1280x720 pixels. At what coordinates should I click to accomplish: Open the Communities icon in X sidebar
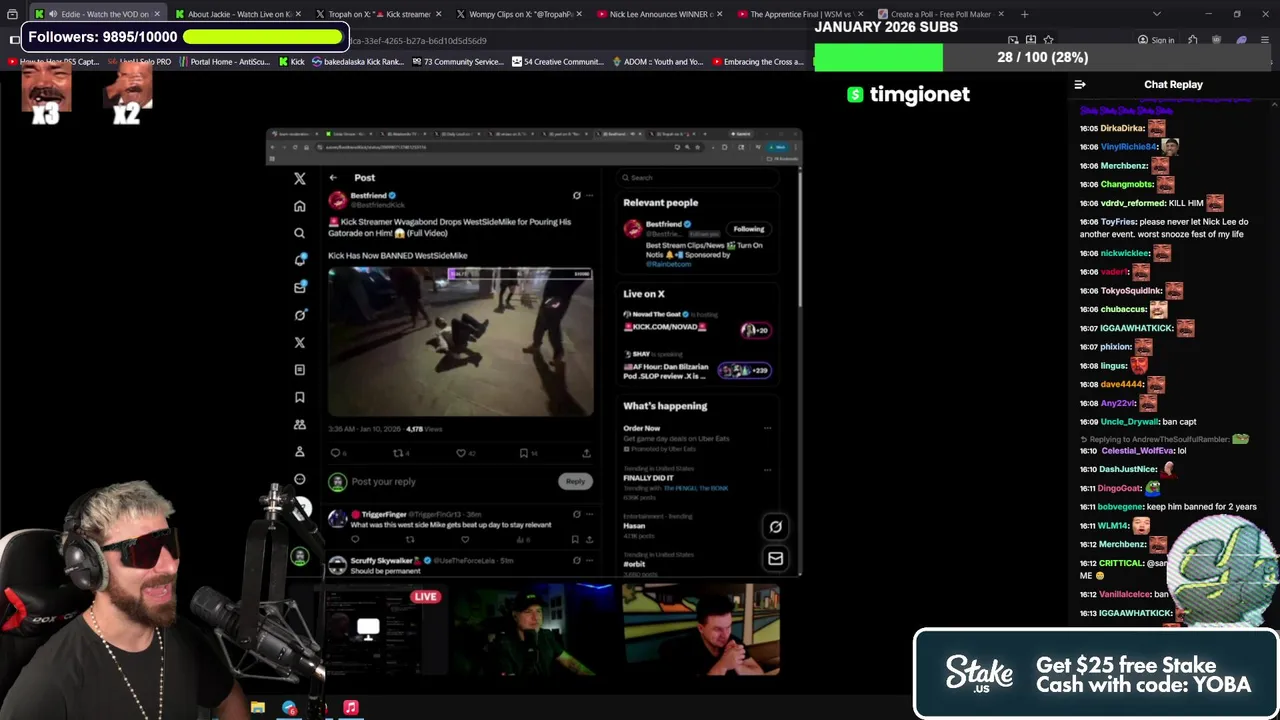coord(299,424)
